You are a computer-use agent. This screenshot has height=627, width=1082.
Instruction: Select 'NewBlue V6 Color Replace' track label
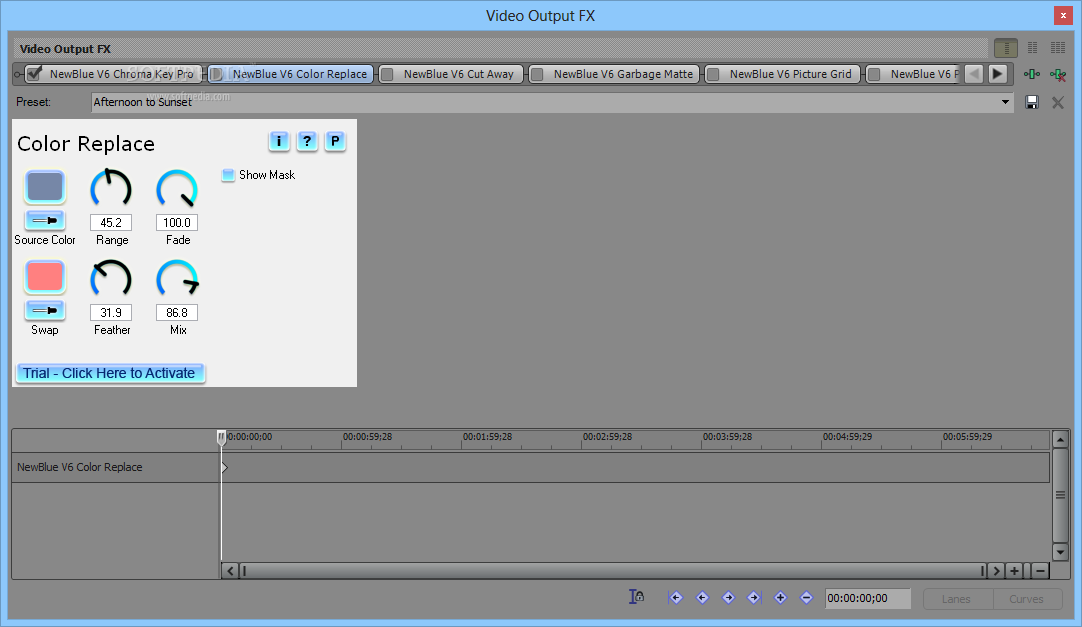pos(80,467)
